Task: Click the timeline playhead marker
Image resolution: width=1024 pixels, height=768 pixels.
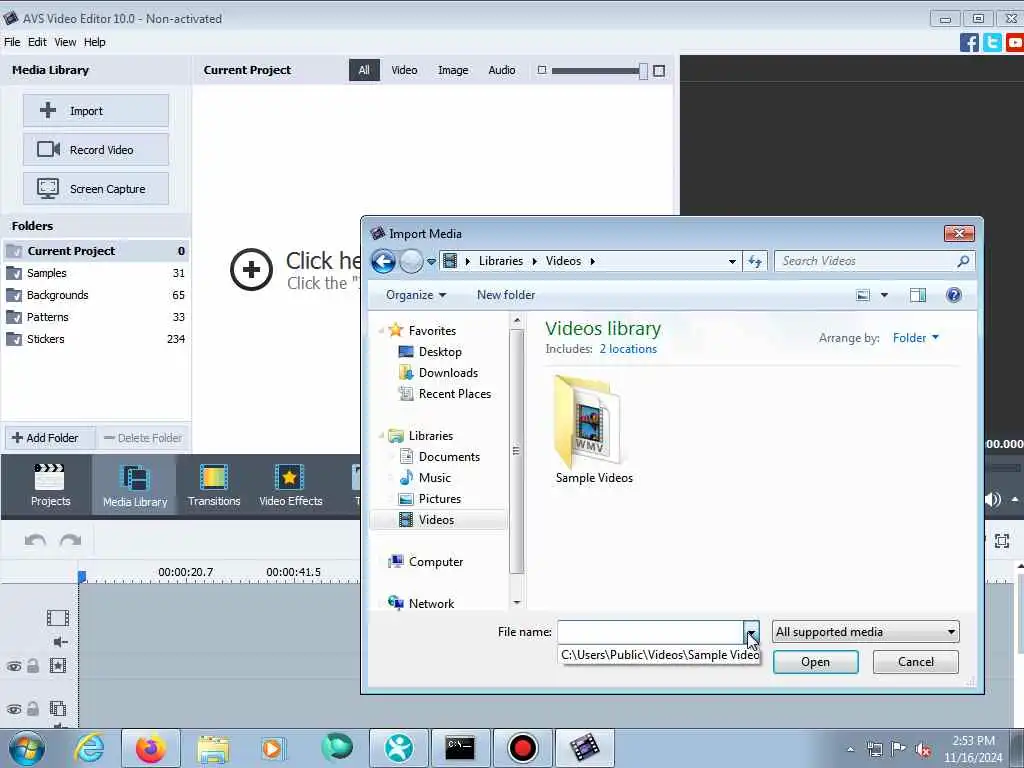Action: coord(82,576)
